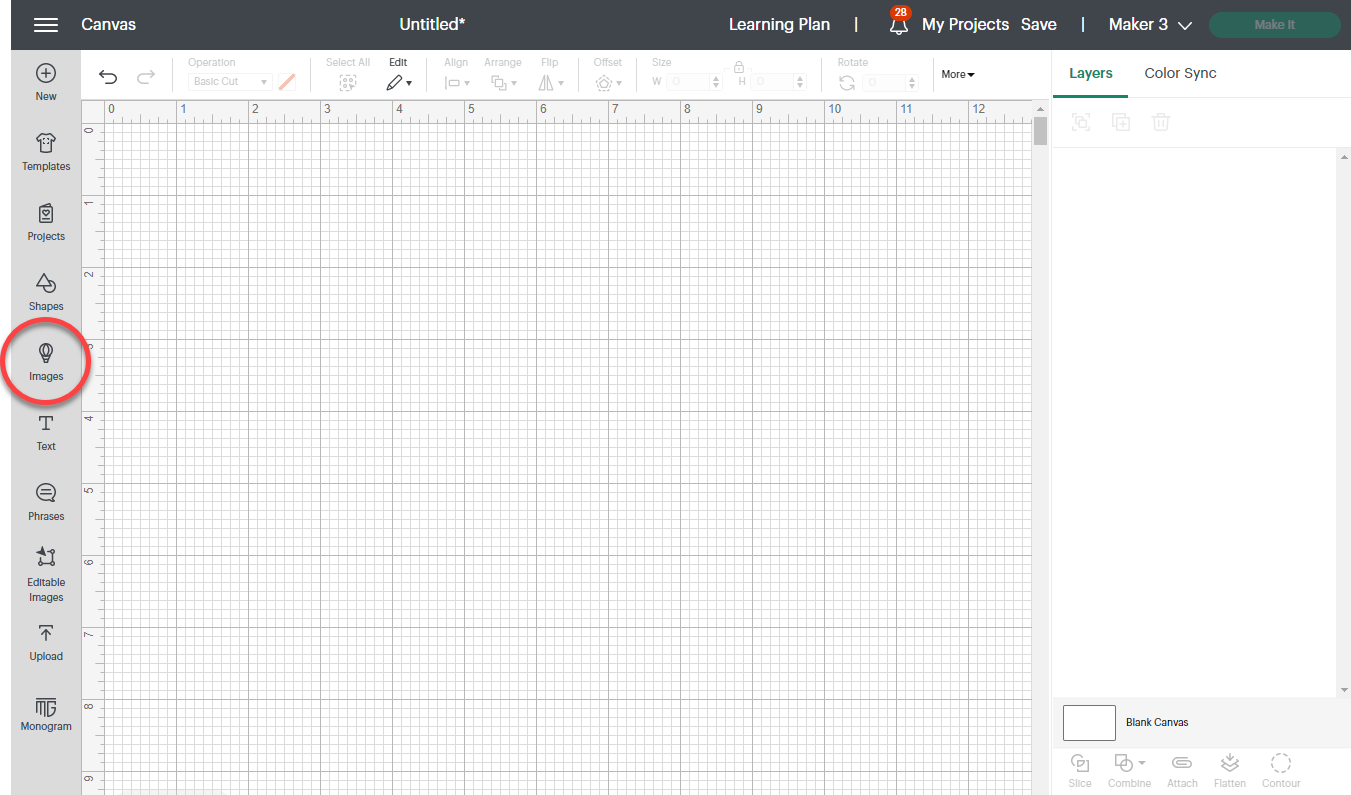Viewport: 1351px width, 795px height.
Task: Expand the Maker 3 machine dropdown
Action: pyautogui.click(x=1150, y=25)
